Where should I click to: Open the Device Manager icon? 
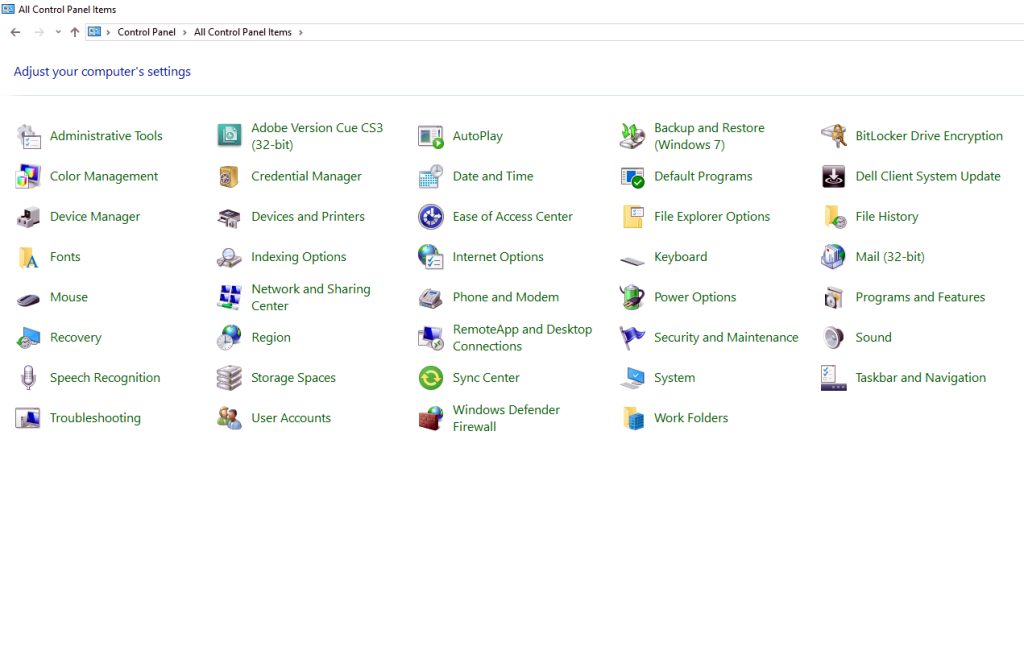[28, 217]
